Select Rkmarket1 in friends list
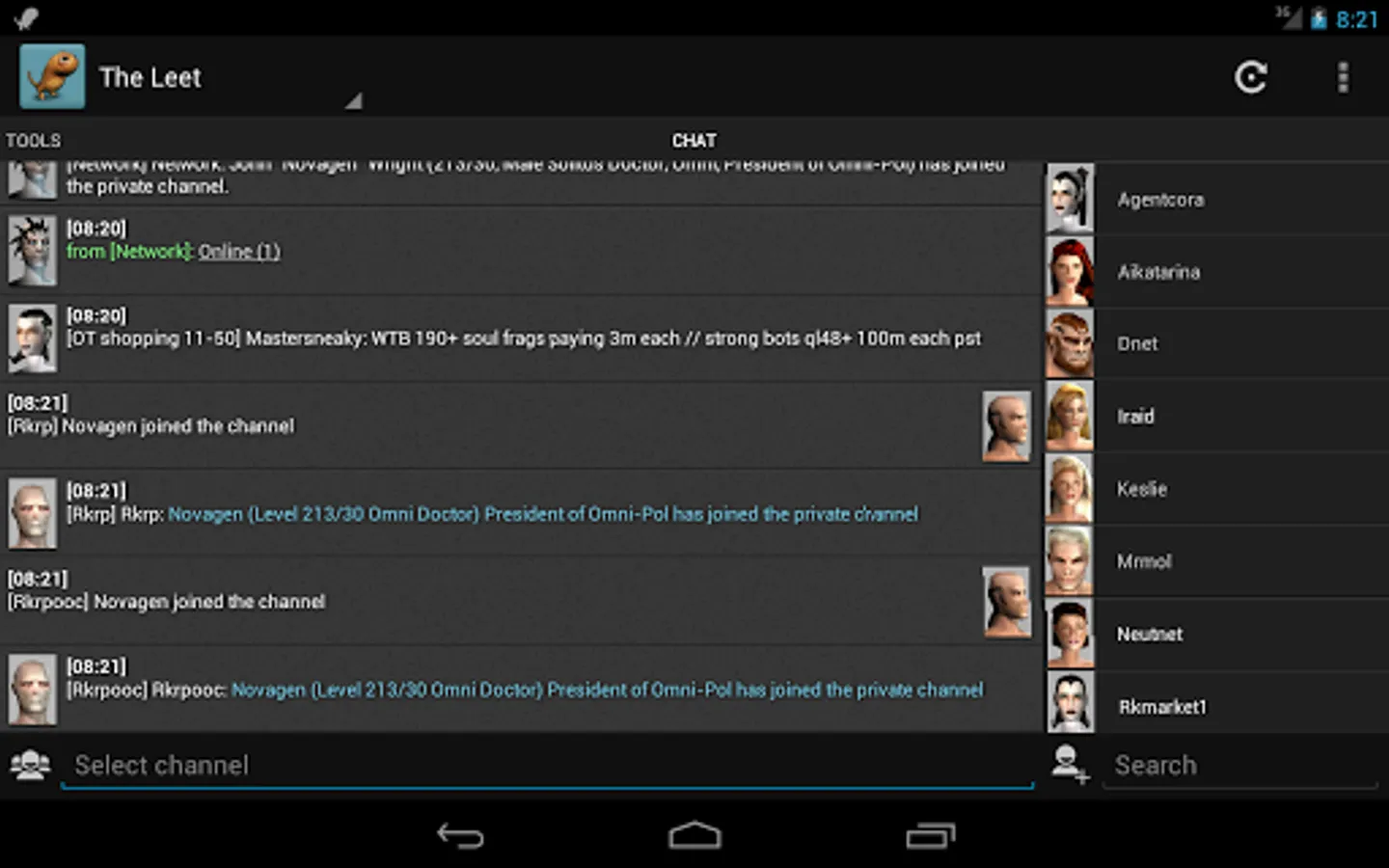The width and height of the screenshot is (1389, 868). [1217, 703]
